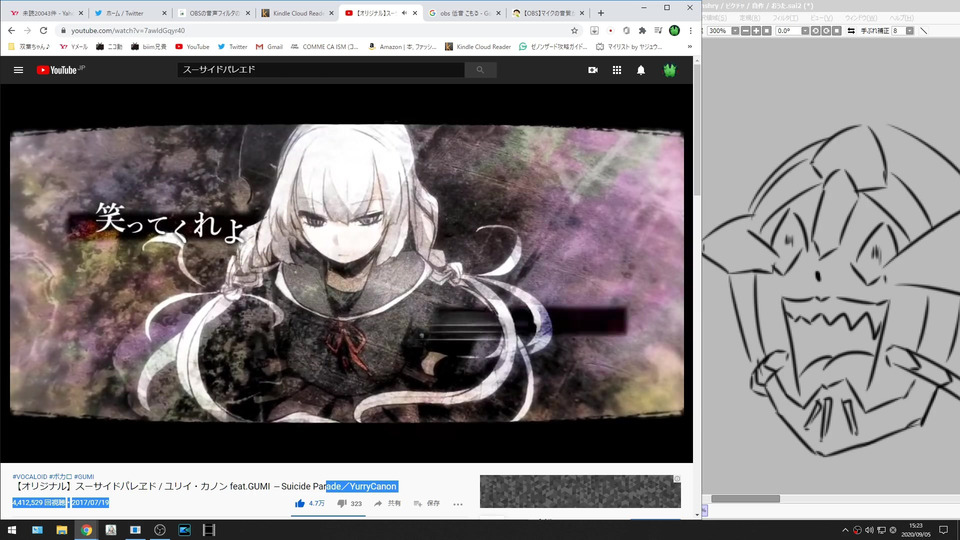Open the ニコ動 bookmark

coord(109,47)
